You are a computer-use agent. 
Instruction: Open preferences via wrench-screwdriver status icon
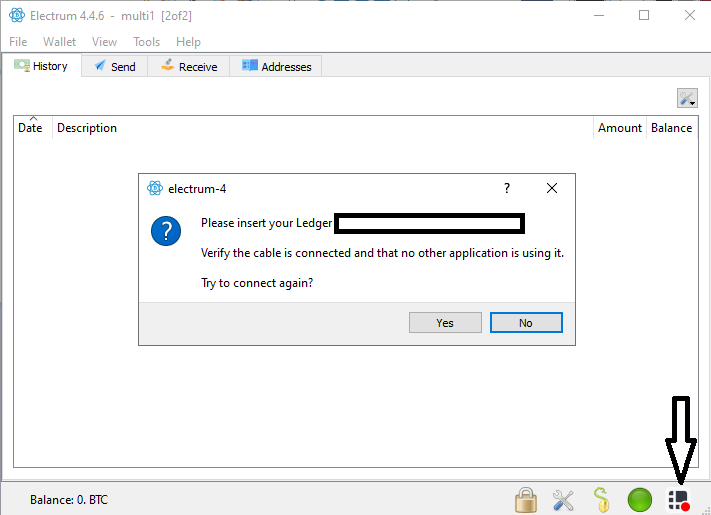point(563,500)
